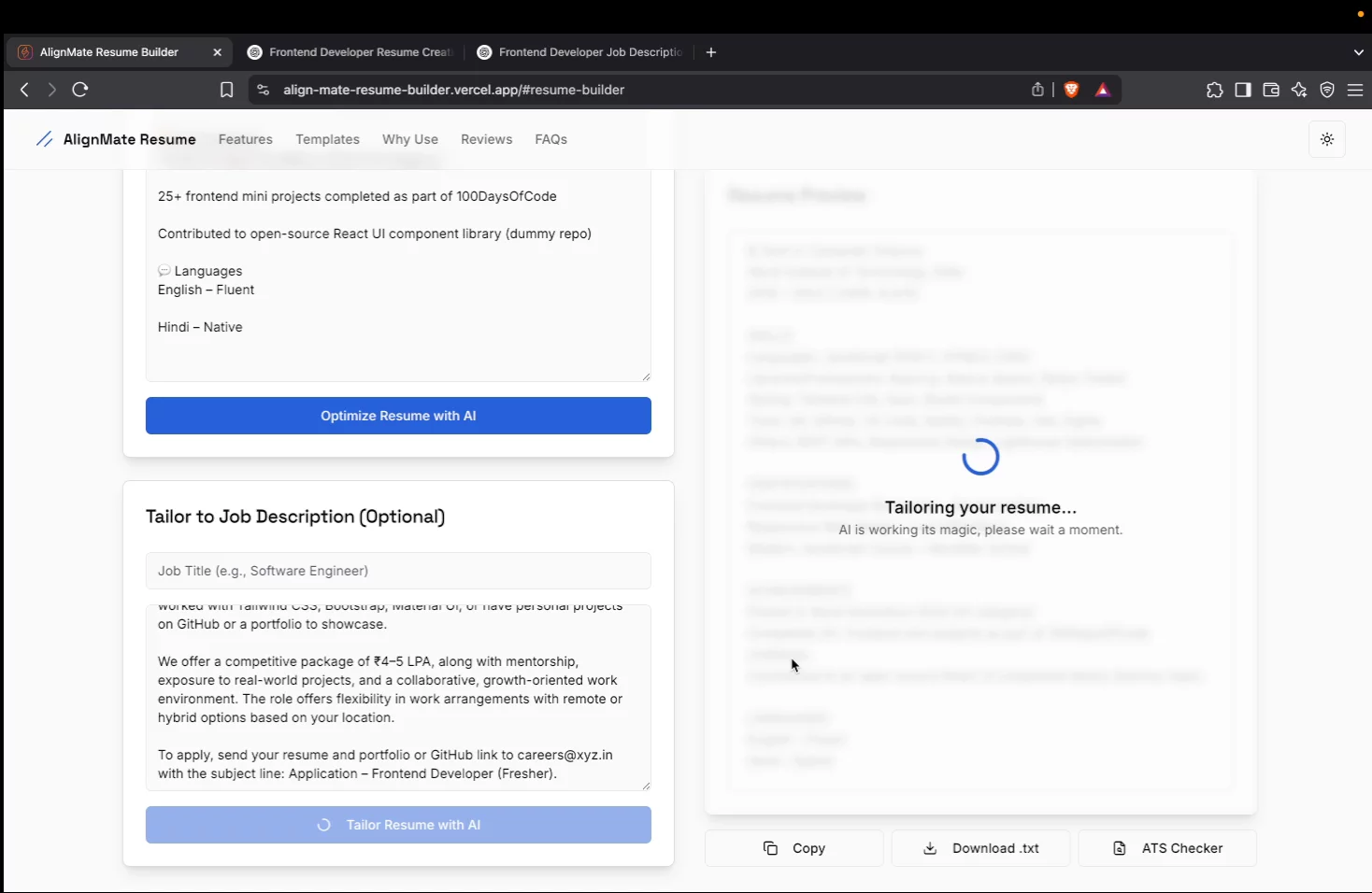Click the address bar URL
This screenshot has height=893, width=1372.
(x=454, y=90)
